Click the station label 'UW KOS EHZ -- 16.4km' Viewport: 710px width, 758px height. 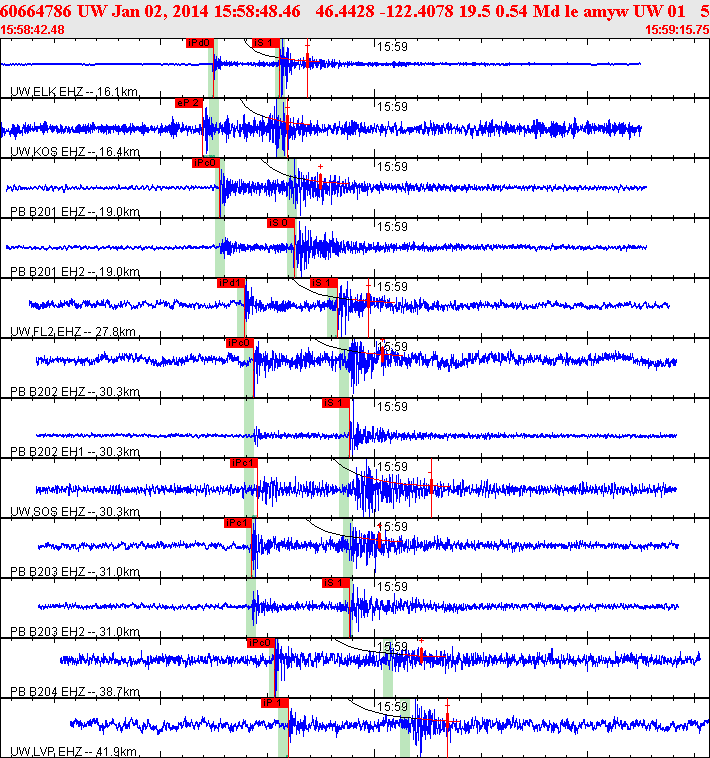(x=75, y=151)
